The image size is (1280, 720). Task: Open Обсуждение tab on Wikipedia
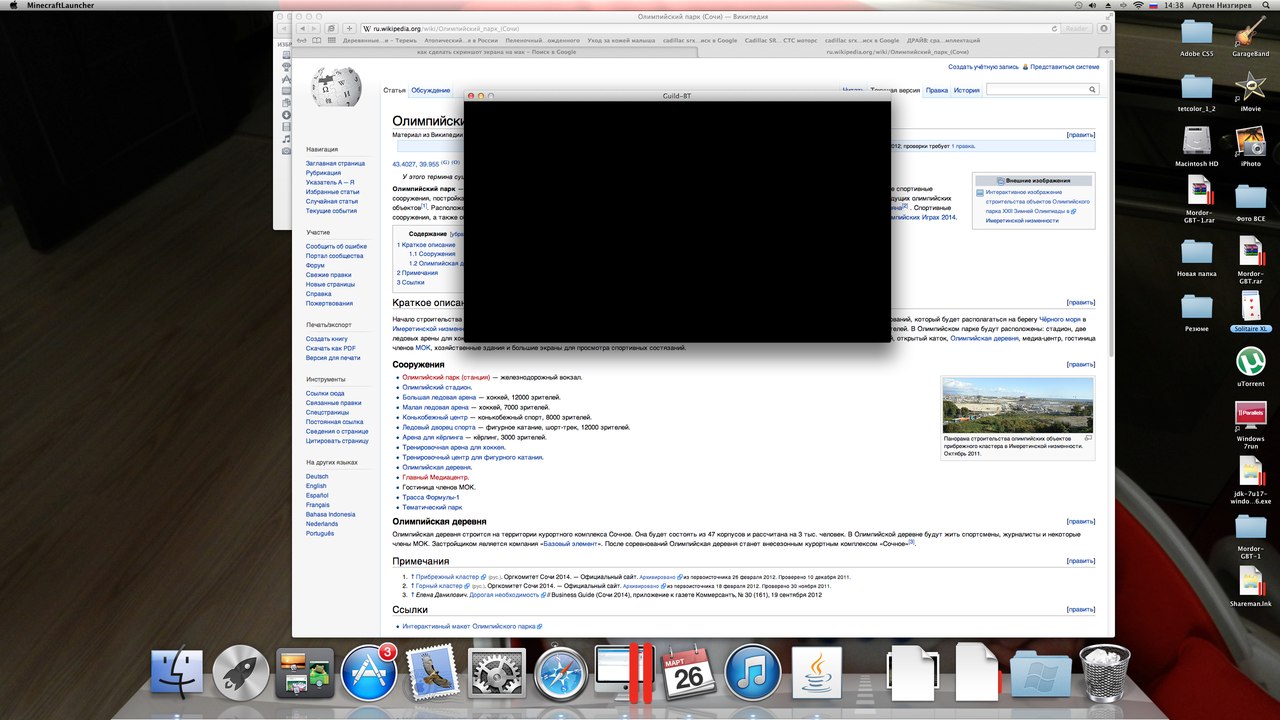[x=430, y=90]
